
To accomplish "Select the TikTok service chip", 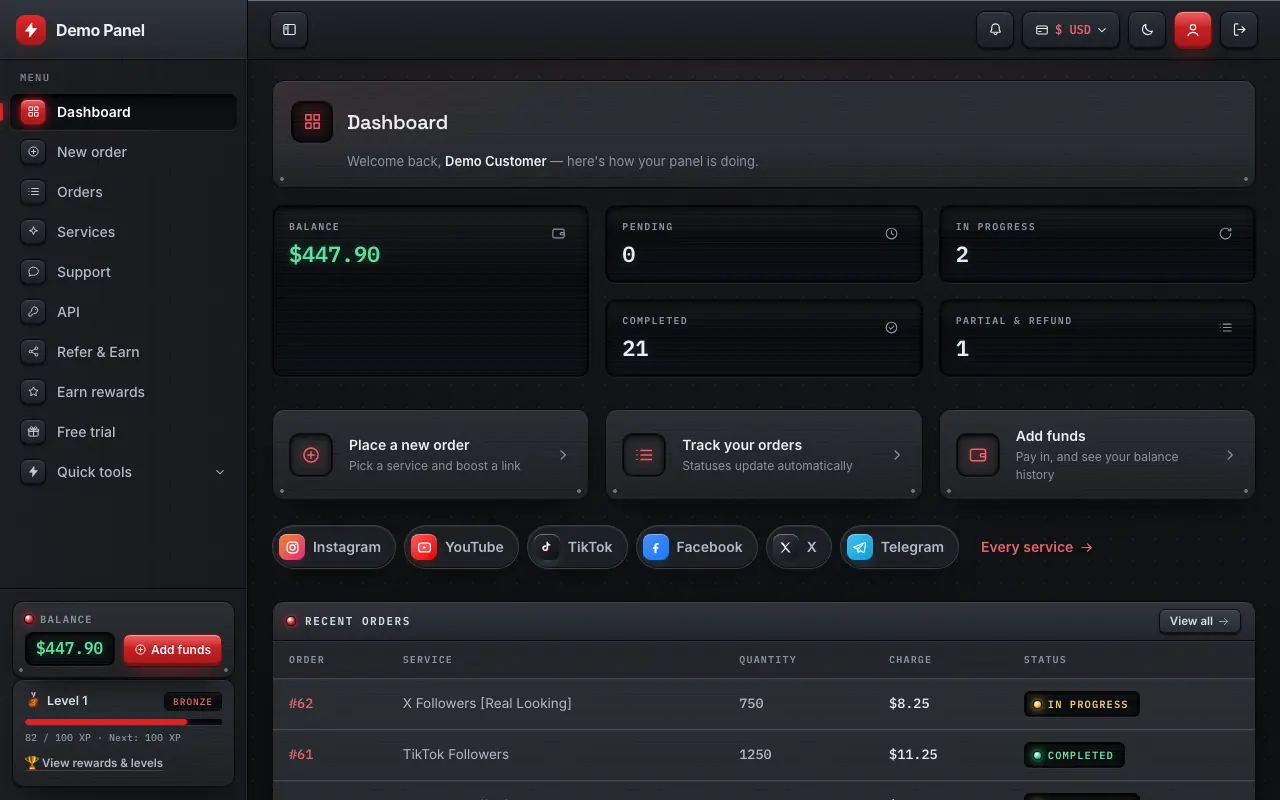I will [577, 547].
